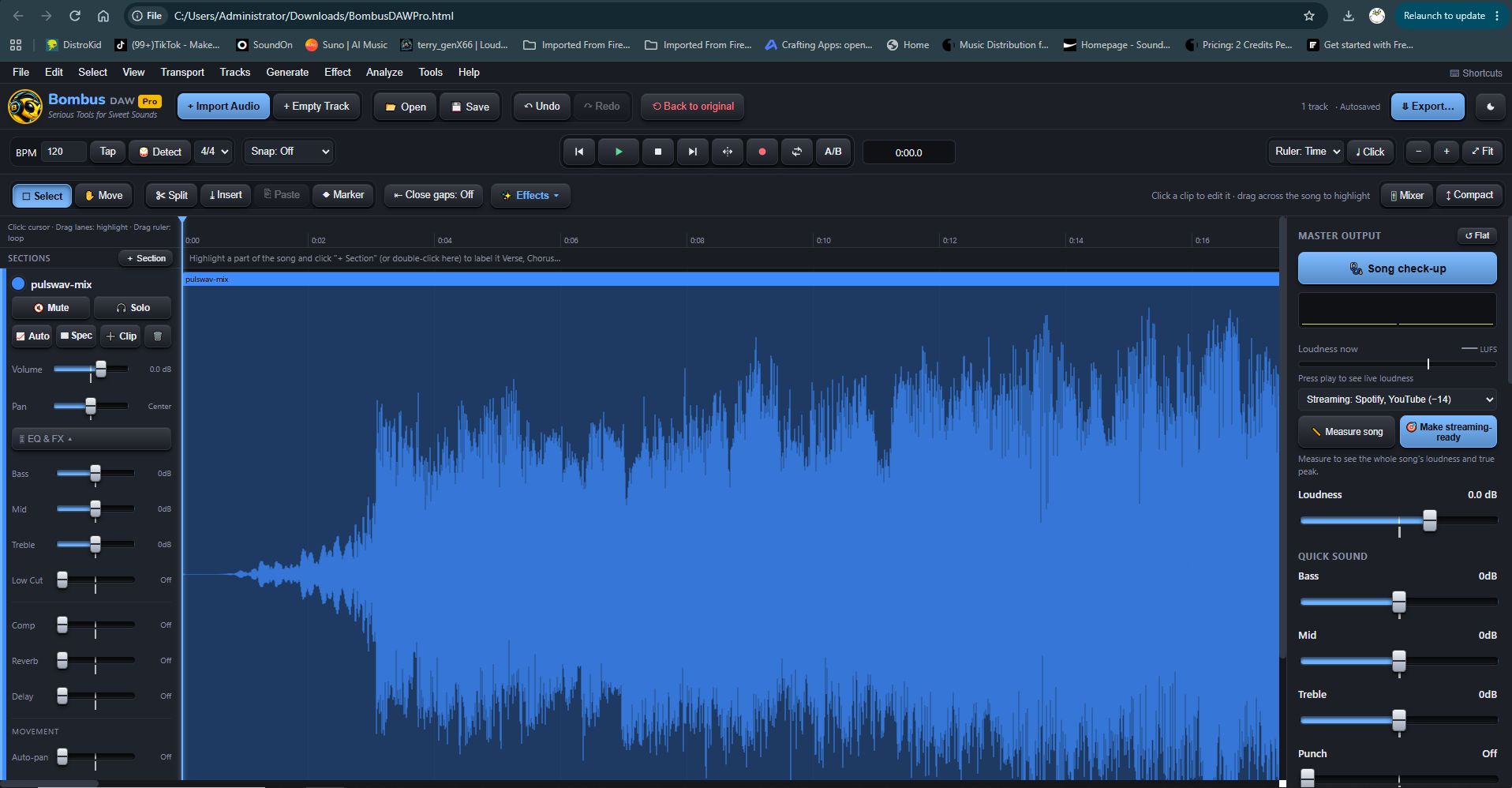This screenshot has width=1512, height=788.
Task: Detect the BPM of the song
Action: [x=160, y=152]
